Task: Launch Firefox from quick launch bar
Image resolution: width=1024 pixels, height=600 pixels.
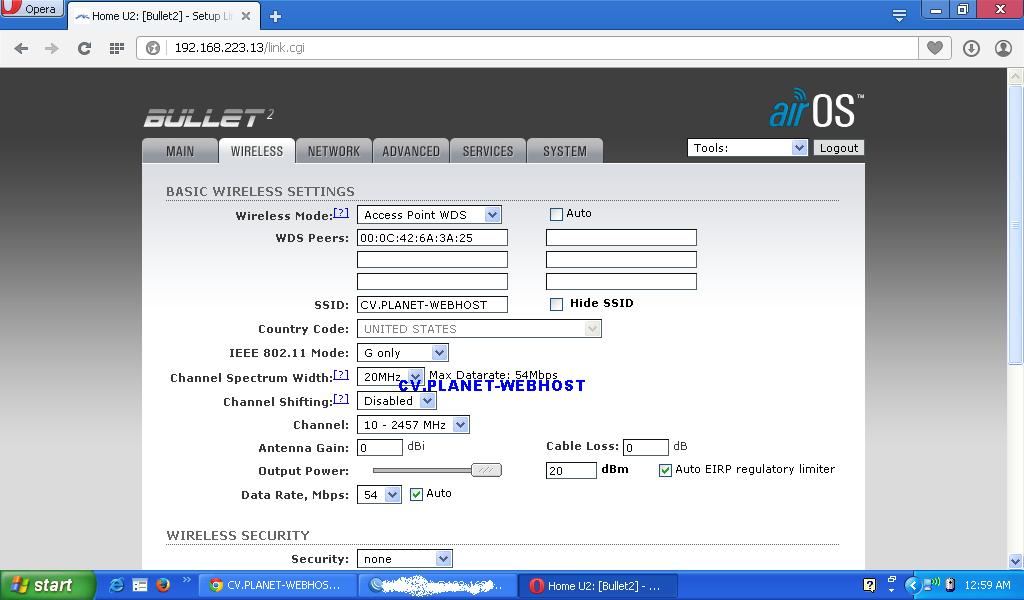Action: tap(163, 585)
